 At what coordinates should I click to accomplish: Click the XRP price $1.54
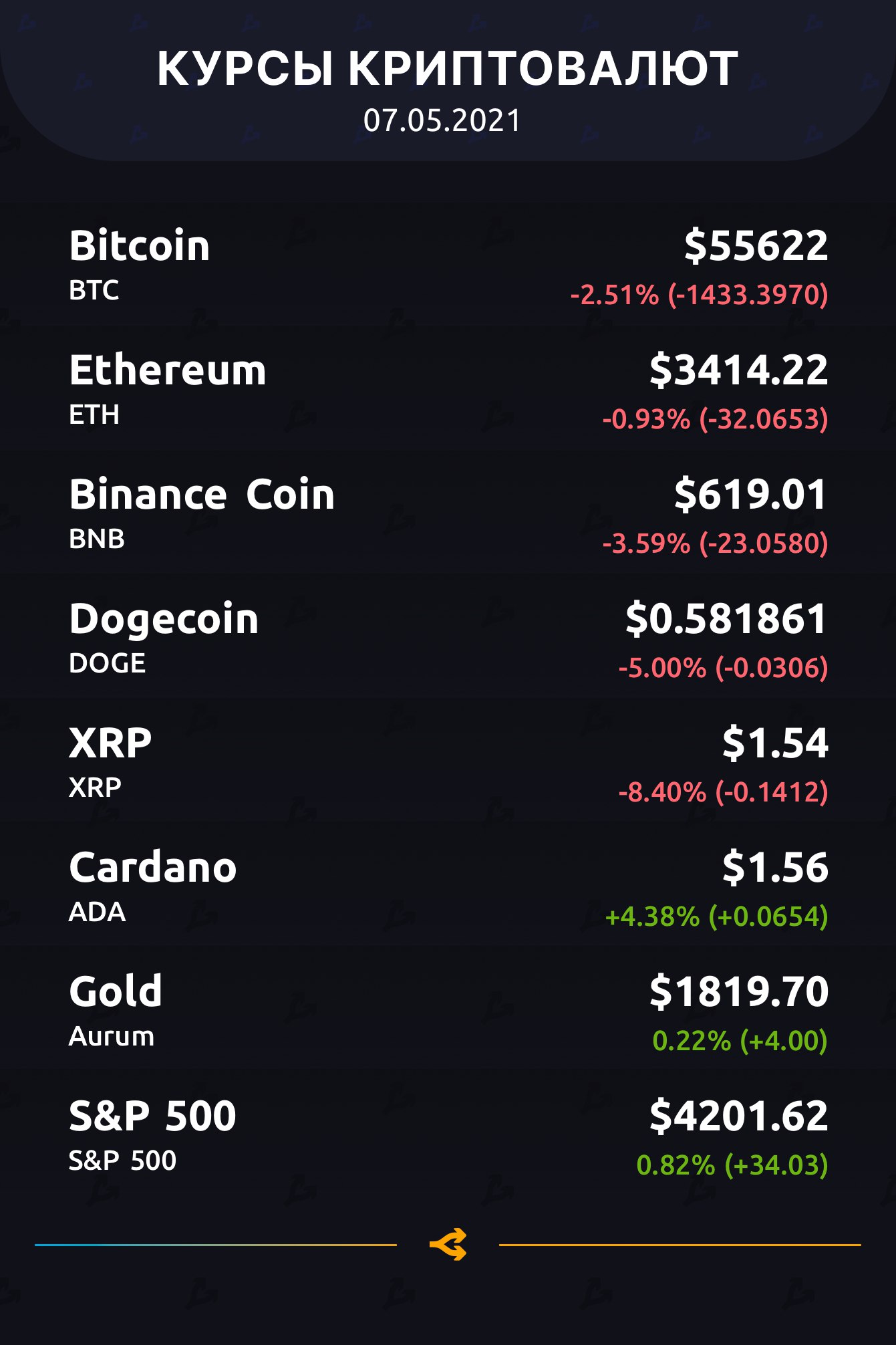coord(775,743)
